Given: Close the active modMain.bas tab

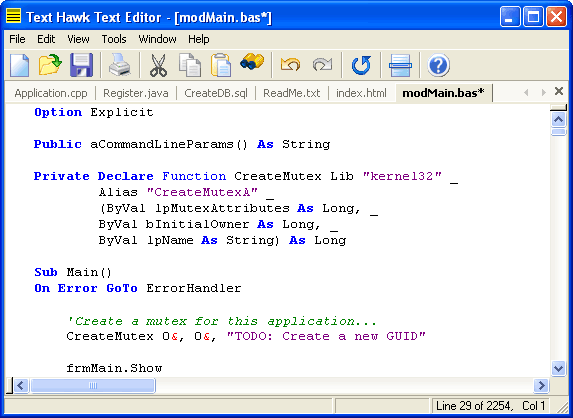Looking at the screenshot, I should 559,91.
